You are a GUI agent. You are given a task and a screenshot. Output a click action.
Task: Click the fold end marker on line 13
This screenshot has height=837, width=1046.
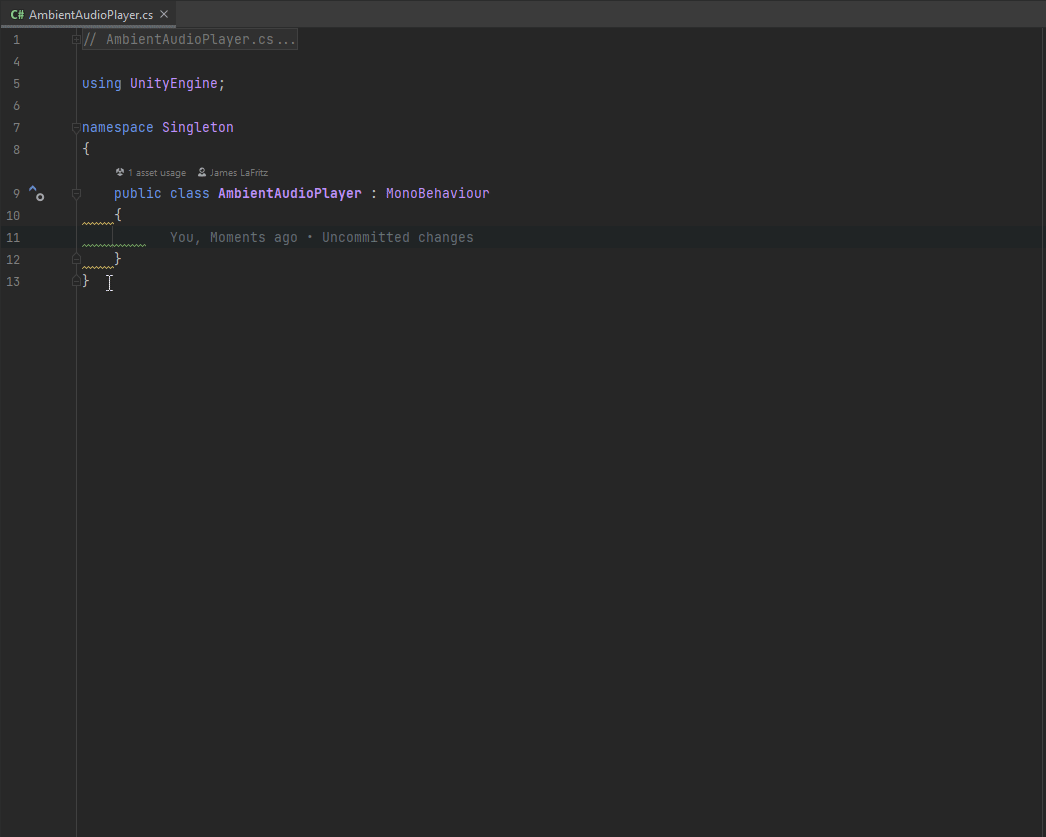click(x=76, y=281)
